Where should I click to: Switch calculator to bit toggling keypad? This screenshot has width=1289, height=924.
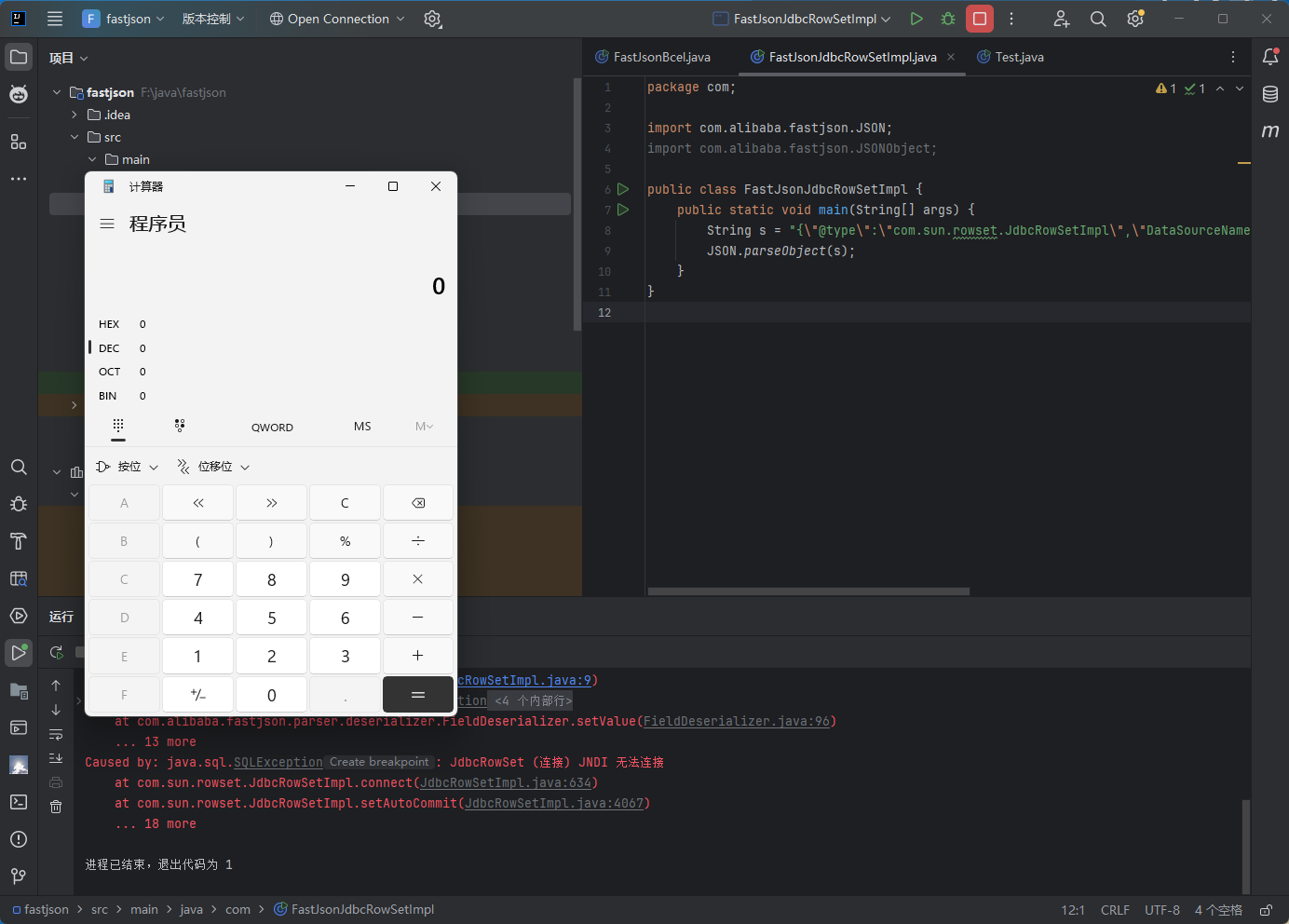[180, 426]
